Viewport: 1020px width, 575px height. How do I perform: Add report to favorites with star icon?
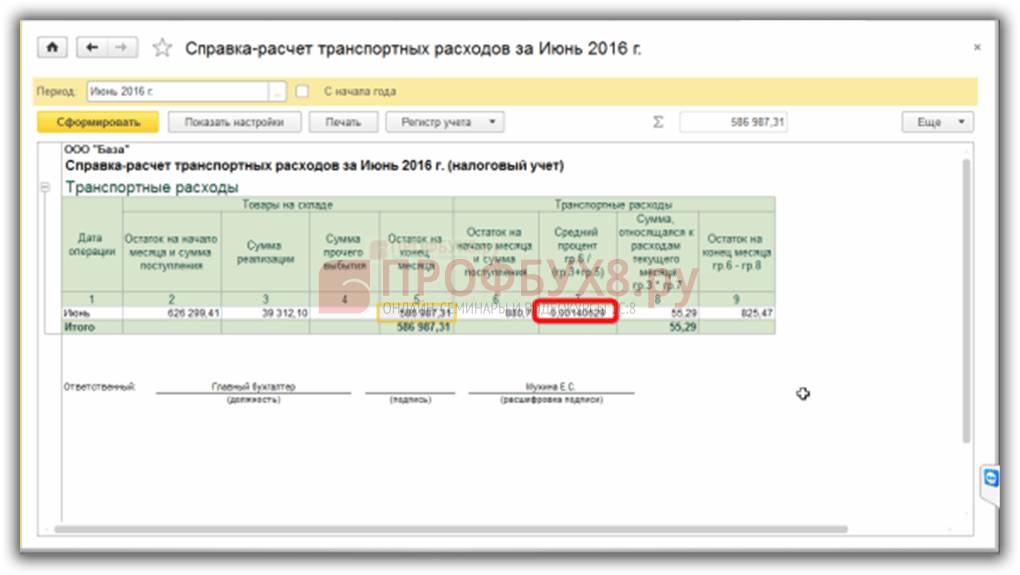click(x=162, y=48)
